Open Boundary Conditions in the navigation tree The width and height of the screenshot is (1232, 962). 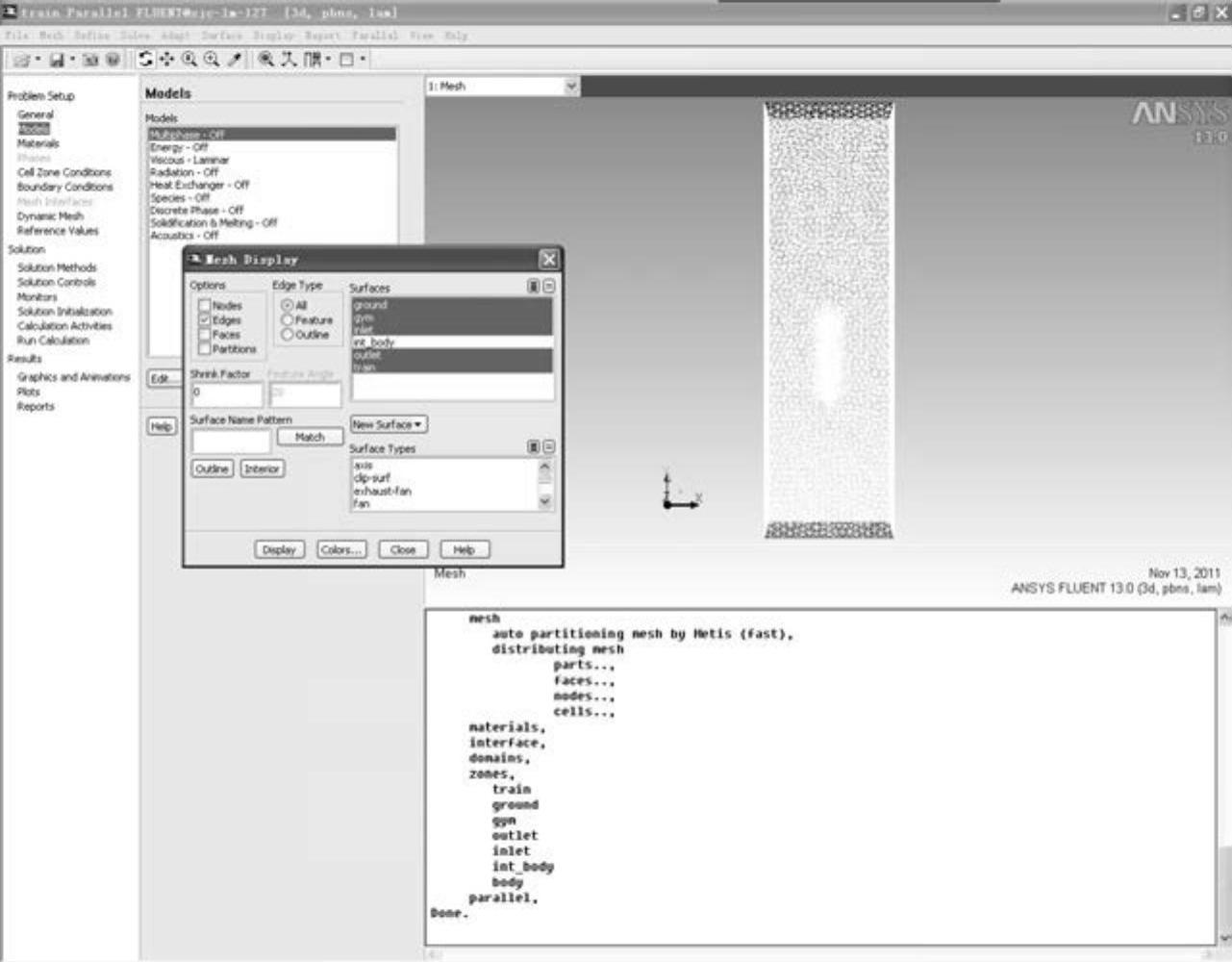(64, 187)
